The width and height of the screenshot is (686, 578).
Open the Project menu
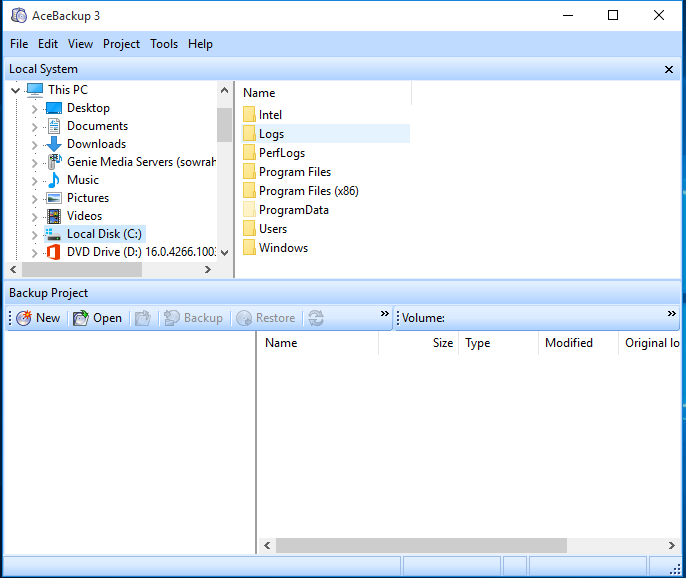(x=122, y=44)
